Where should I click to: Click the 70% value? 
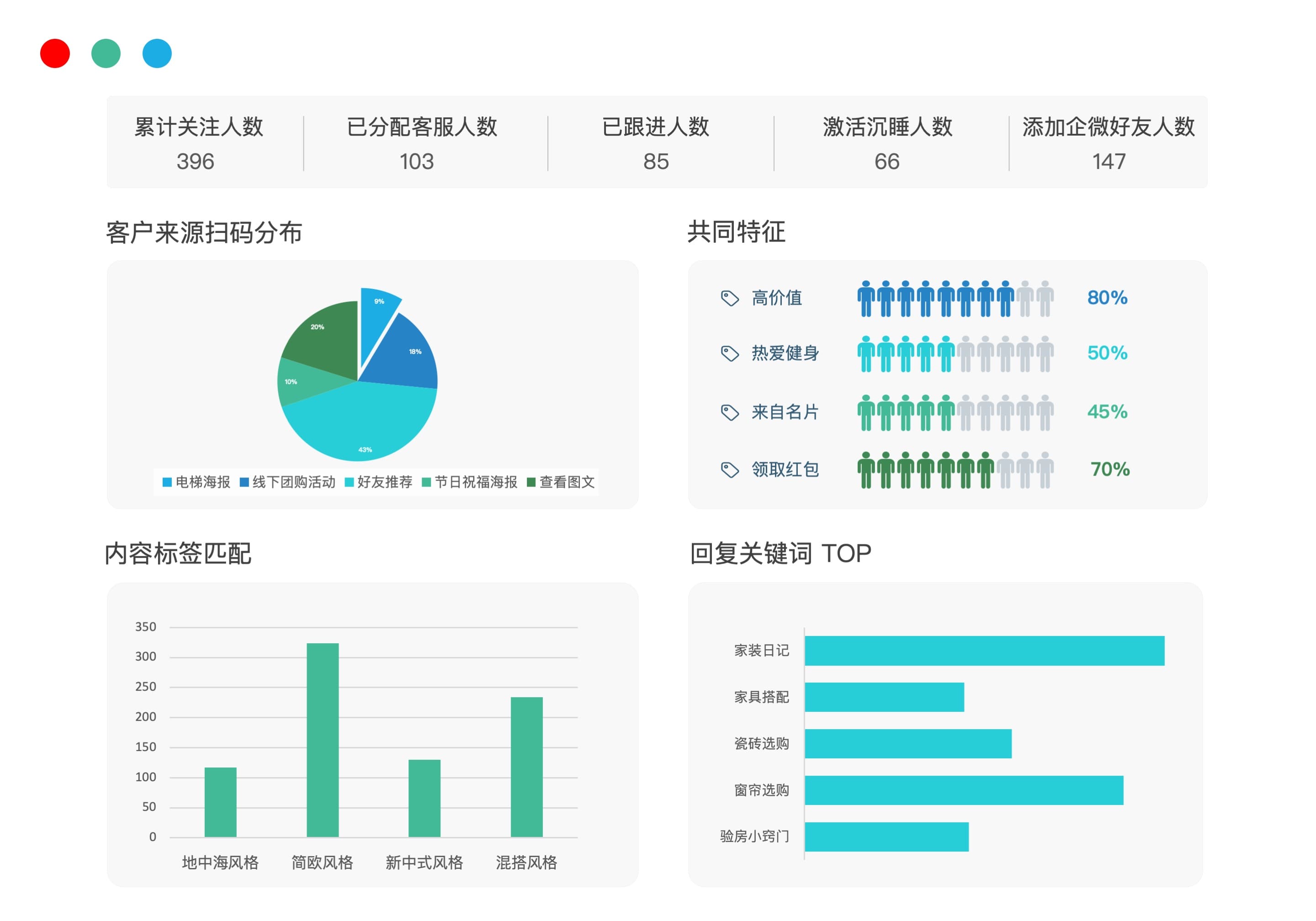coord(1109,469)
